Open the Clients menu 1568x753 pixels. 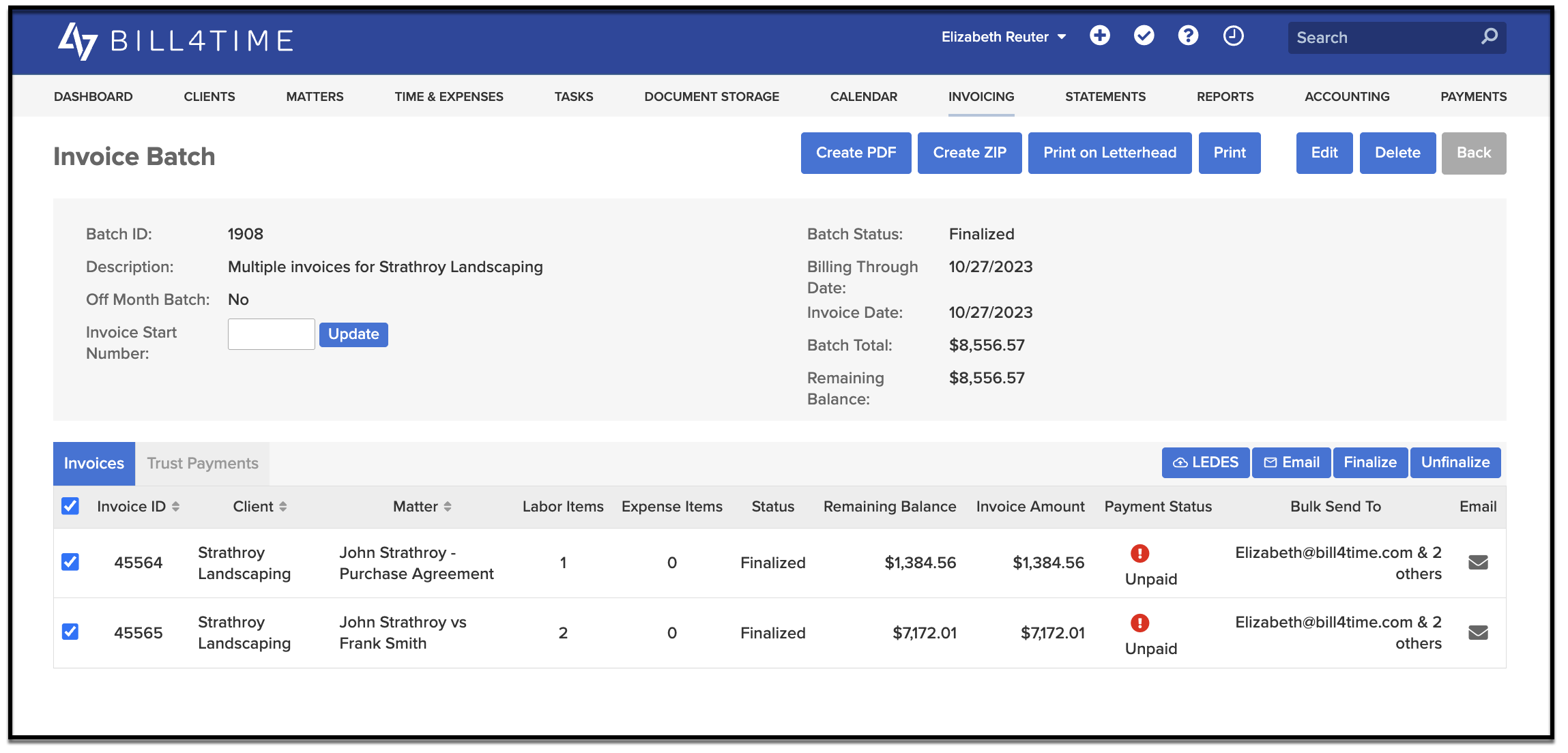(209, 97)
